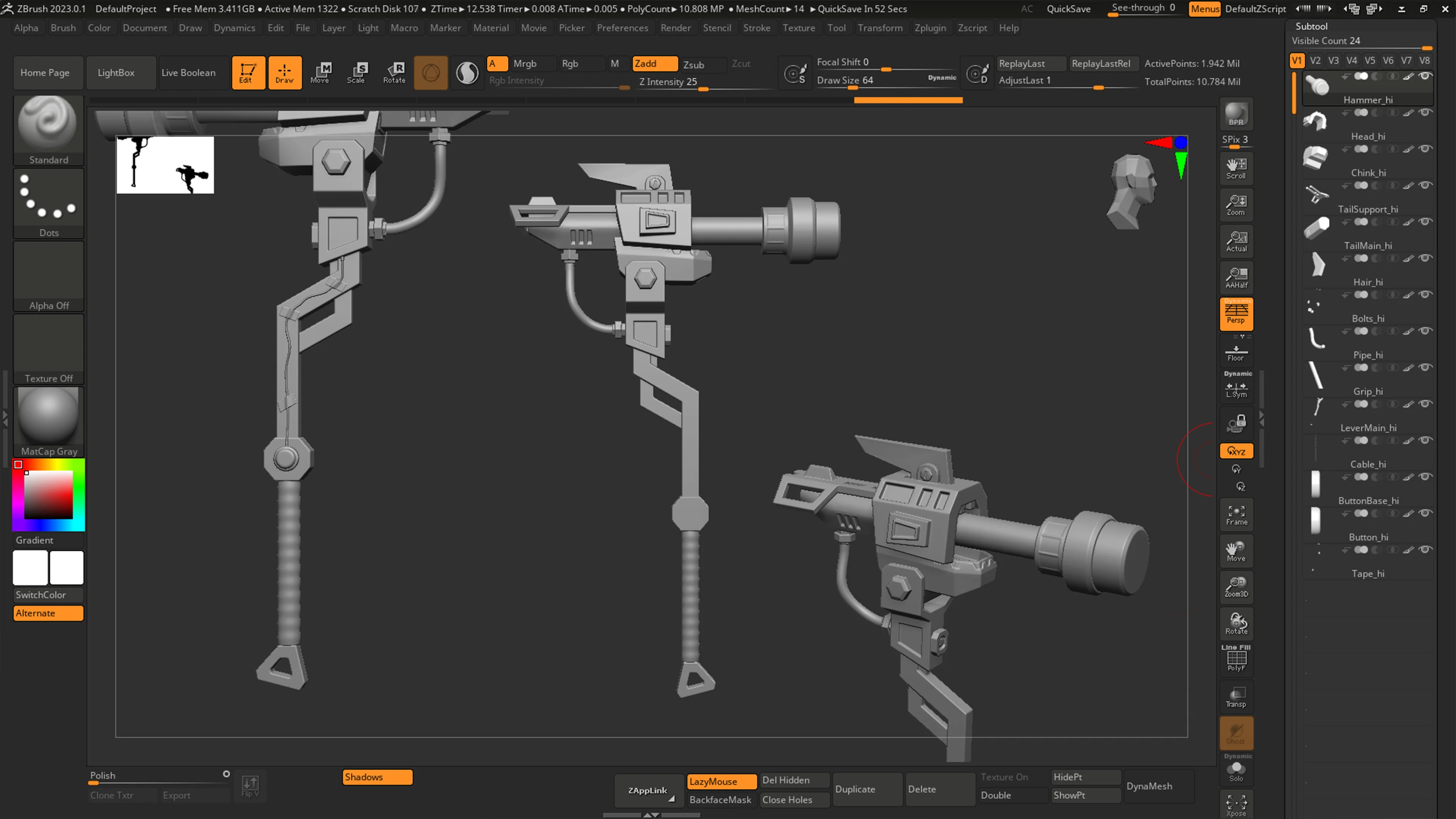Select the Draw mode button

pos(284,72)
